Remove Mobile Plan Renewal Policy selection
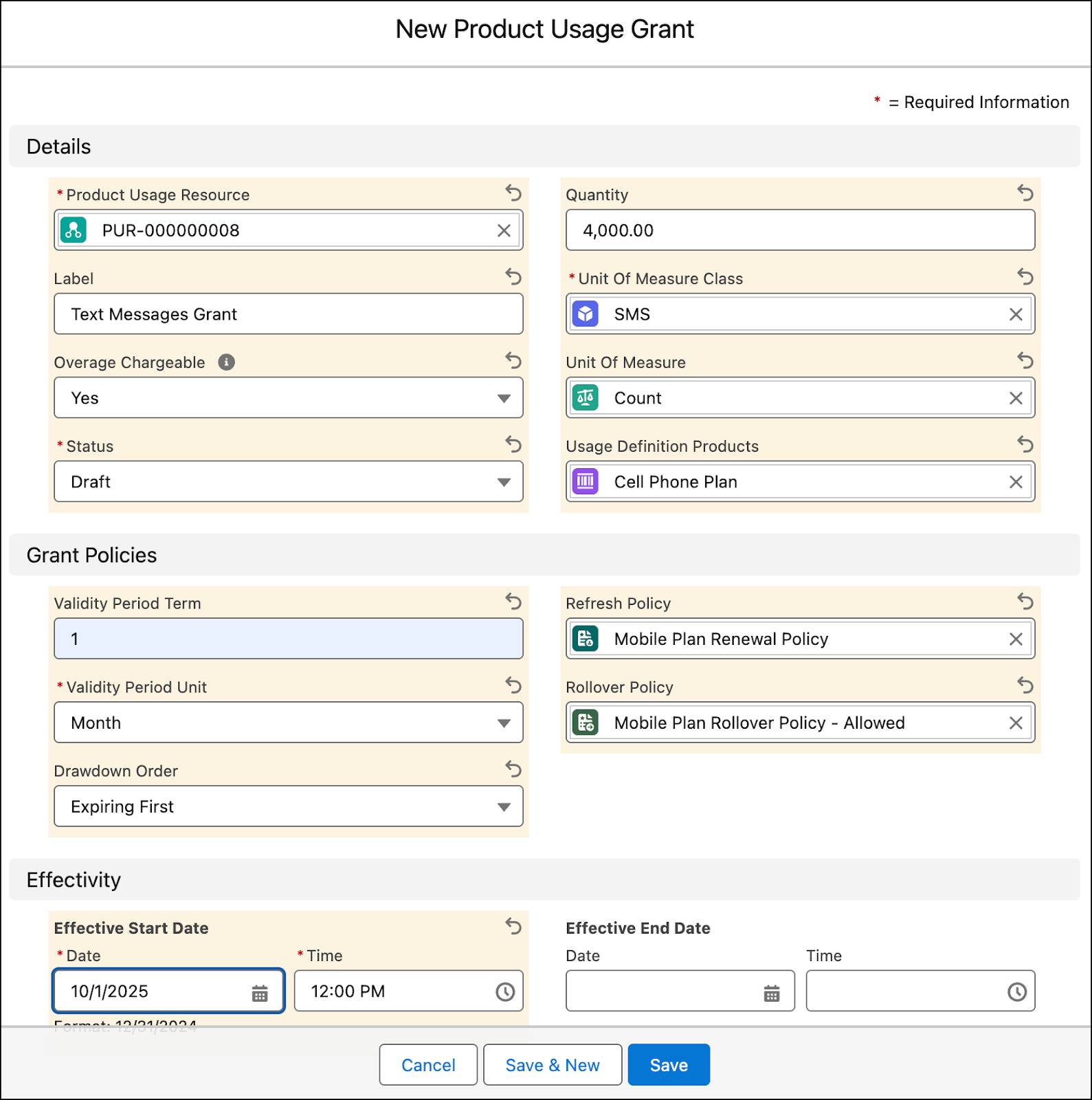The width and height of the screenshot is (1092, 1100). click(1016, 639)
